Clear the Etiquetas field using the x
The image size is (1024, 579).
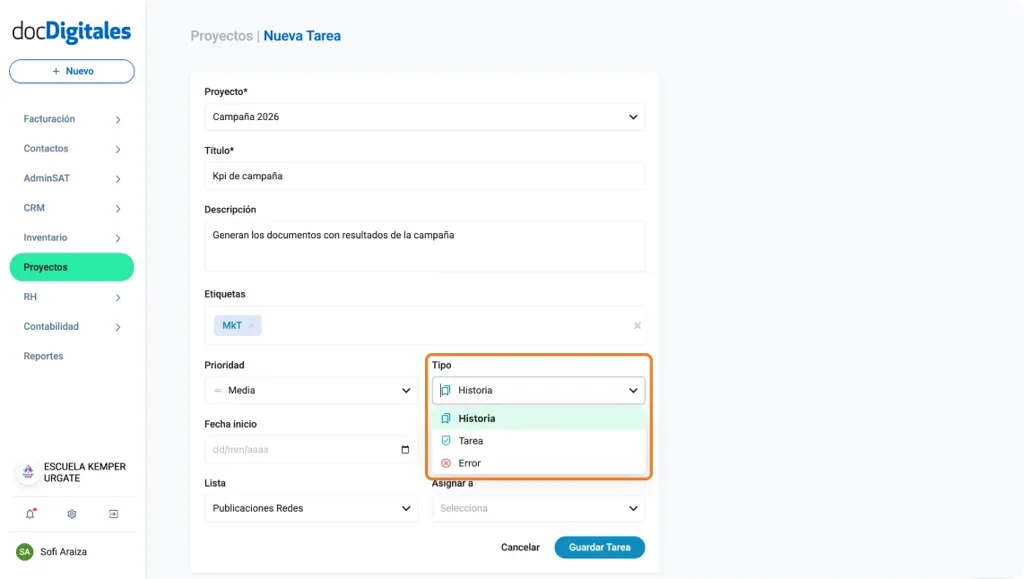pos(637,325)
